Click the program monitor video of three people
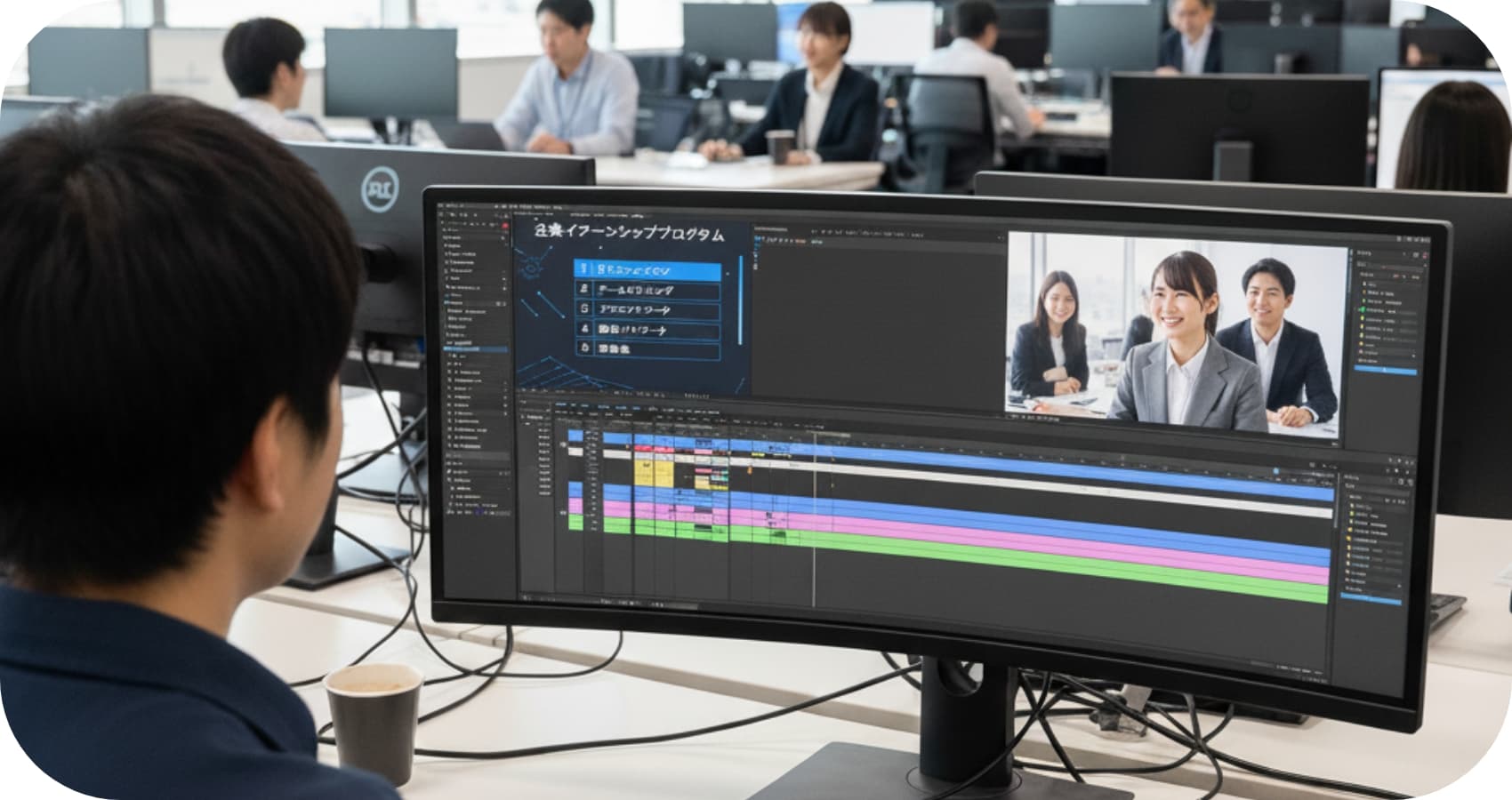Viewport: 1512px width, 800px height. (1174, 333)
